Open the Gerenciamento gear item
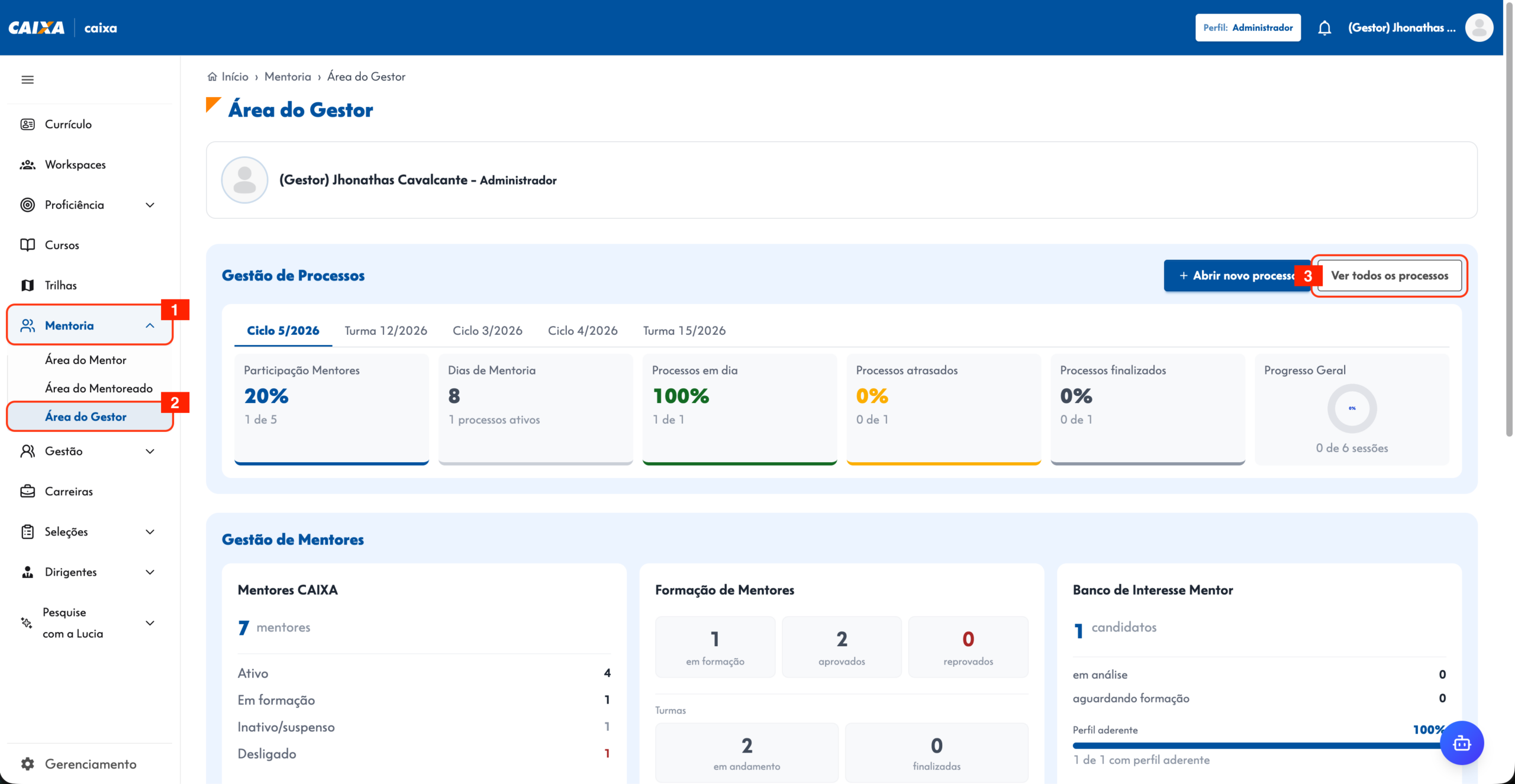Viewport: 1515px width, 784px height. 90,764
